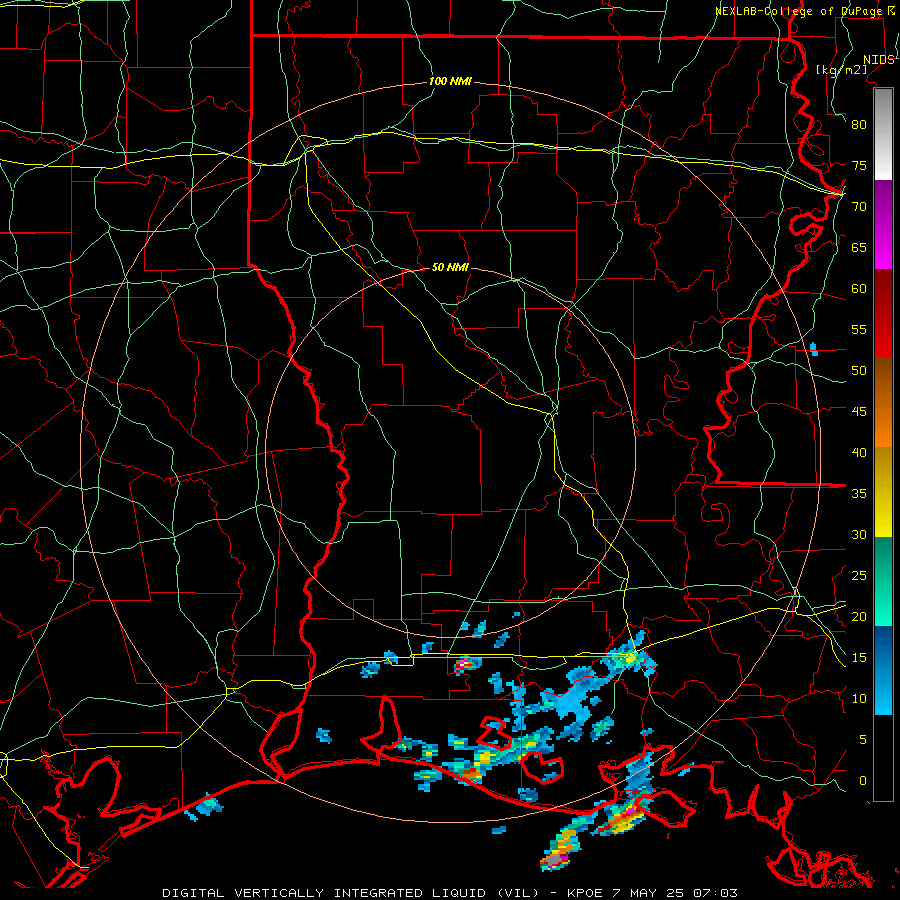Click the 40 value on the VIL scale
Screen dimensions: 900x900
point(859,452)
